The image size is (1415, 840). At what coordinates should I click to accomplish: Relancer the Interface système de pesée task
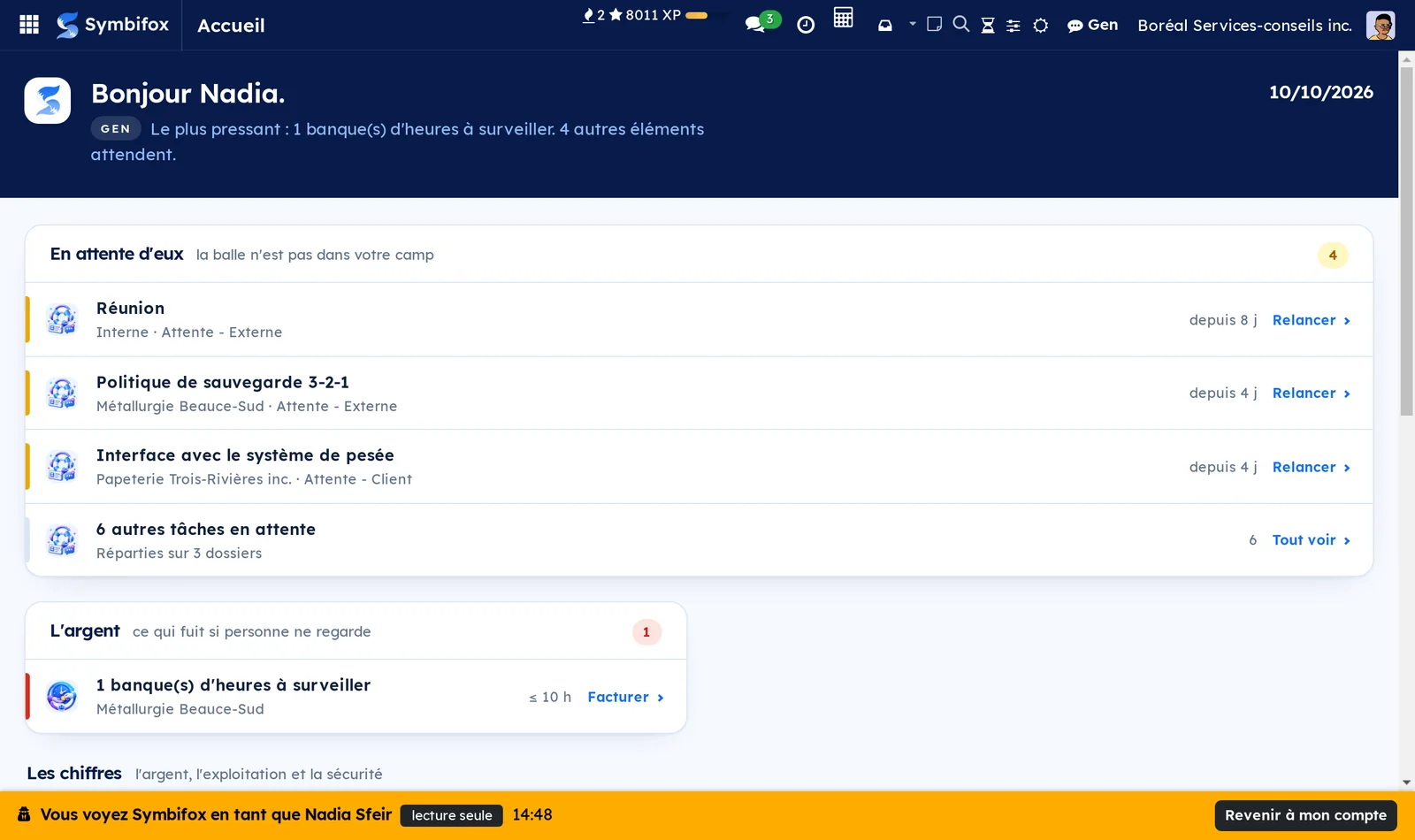coord(1312,467)
